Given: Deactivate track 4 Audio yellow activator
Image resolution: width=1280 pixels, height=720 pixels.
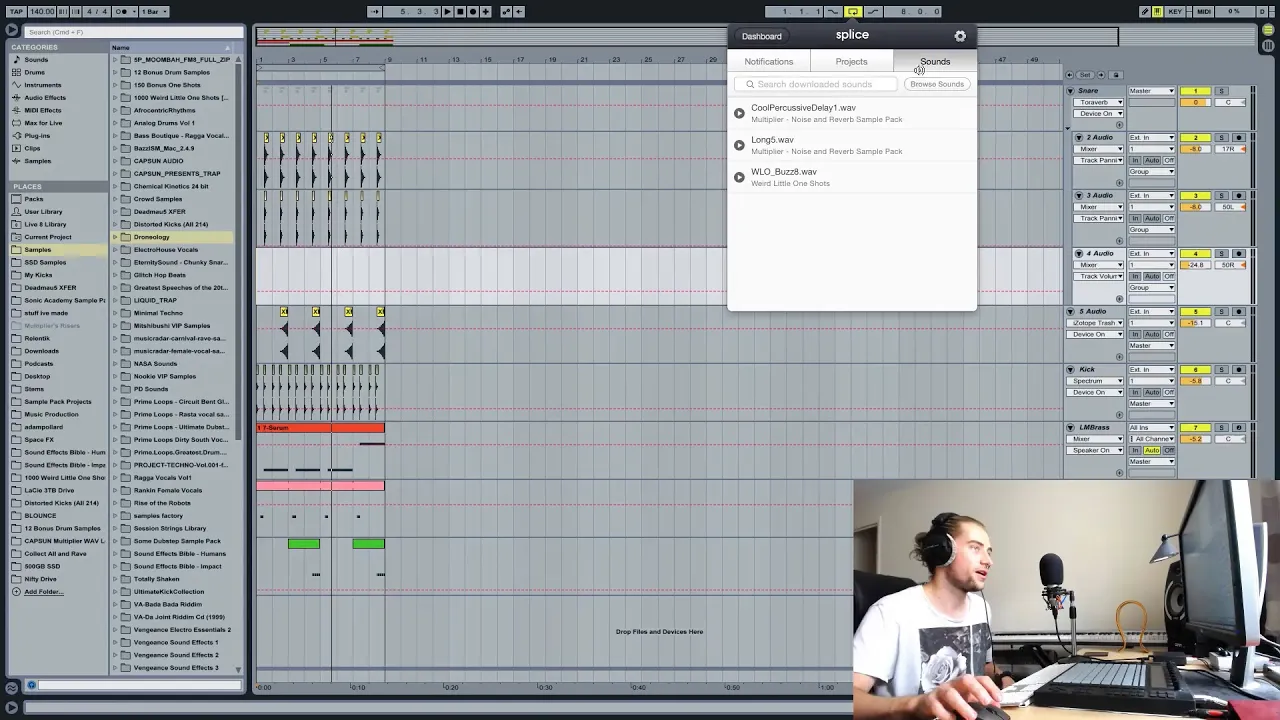Looking at the screenshot, I should tap(1196, 253).
